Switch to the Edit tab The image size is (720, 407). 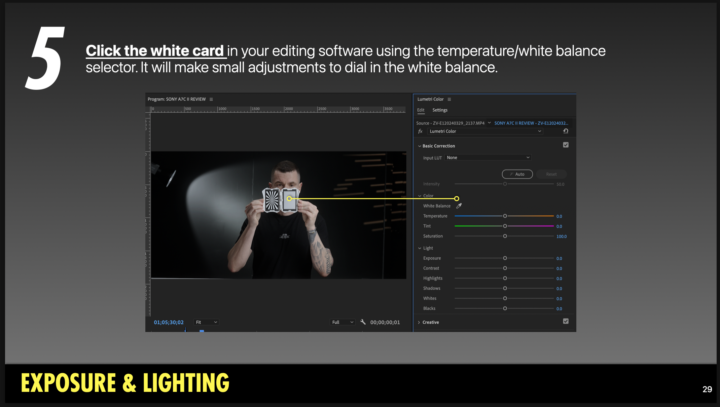coord(421,110)
